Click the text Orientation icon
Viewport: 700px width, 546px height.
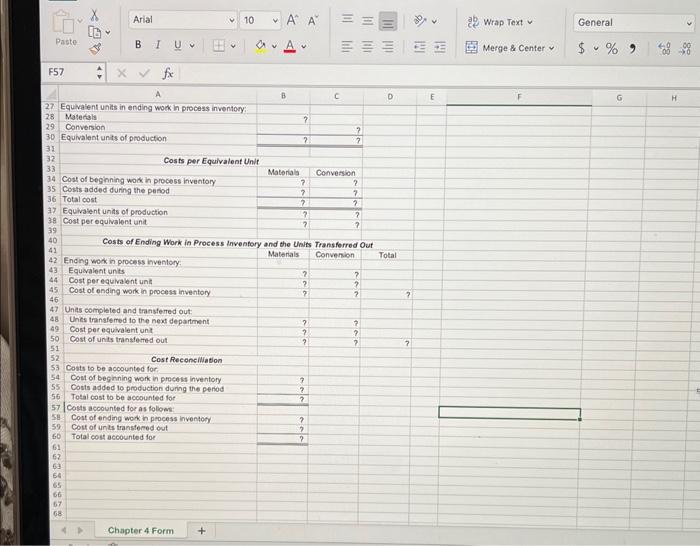tap(420, 21)
